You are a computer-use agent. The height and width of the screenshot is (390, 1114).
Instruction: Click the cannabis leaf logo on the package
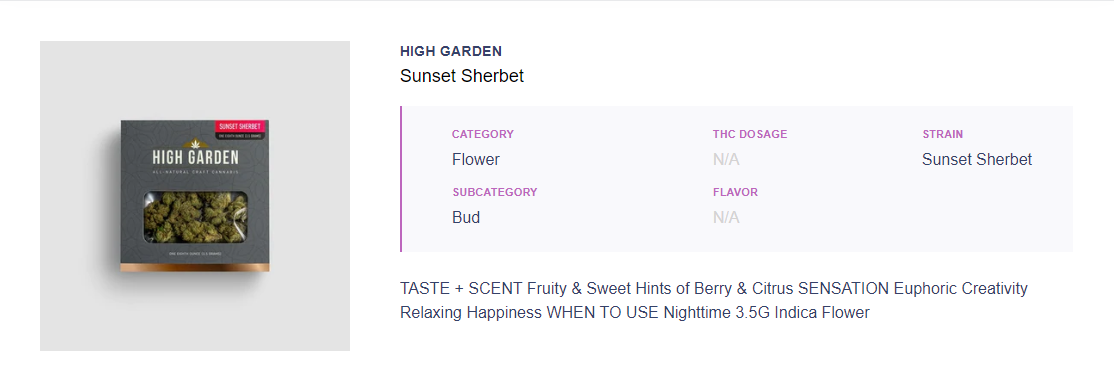click(195, 143)
